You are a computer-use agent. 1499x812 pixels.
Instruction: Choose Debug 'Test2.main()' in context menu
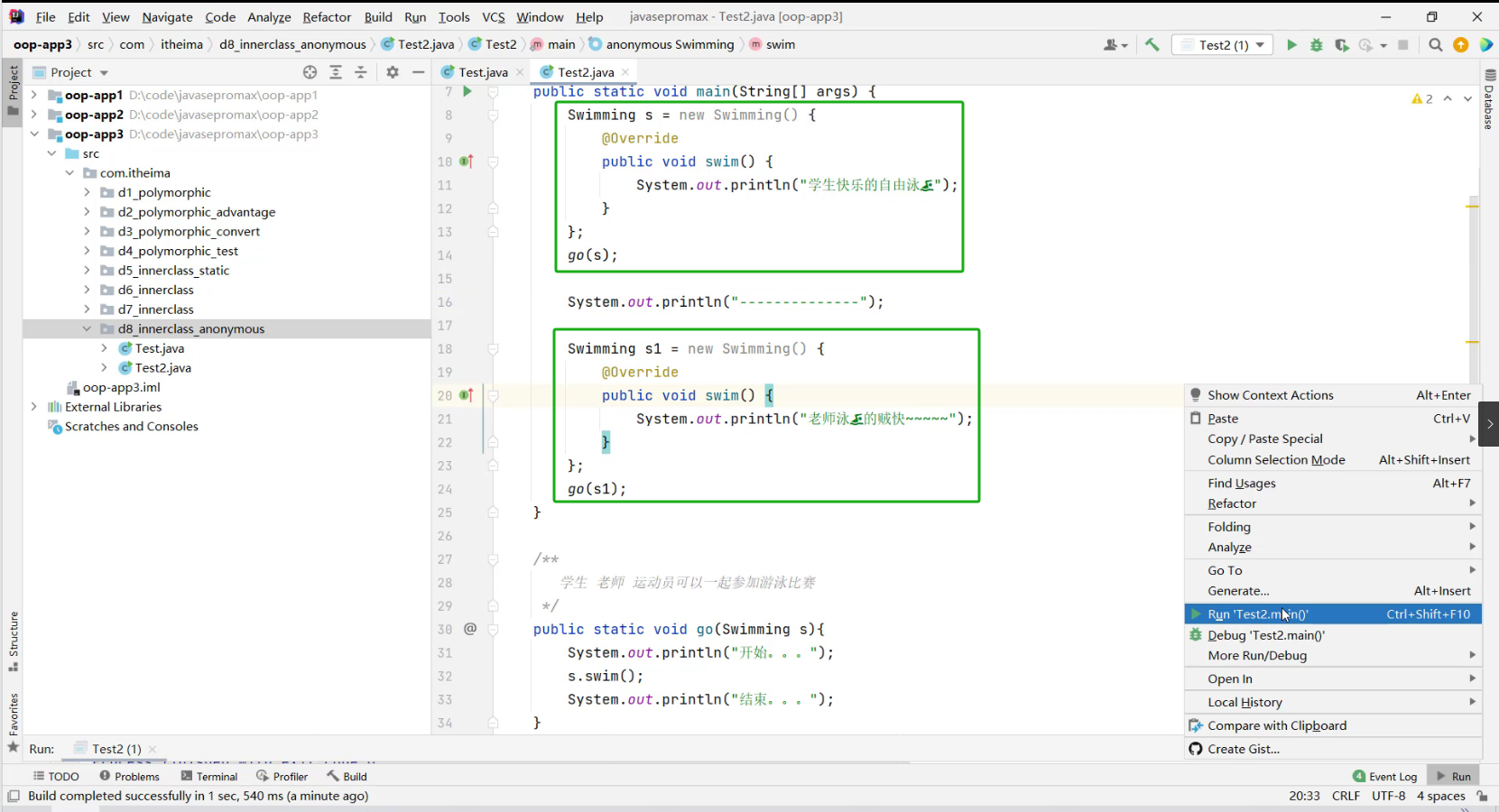click(1333, 635)
